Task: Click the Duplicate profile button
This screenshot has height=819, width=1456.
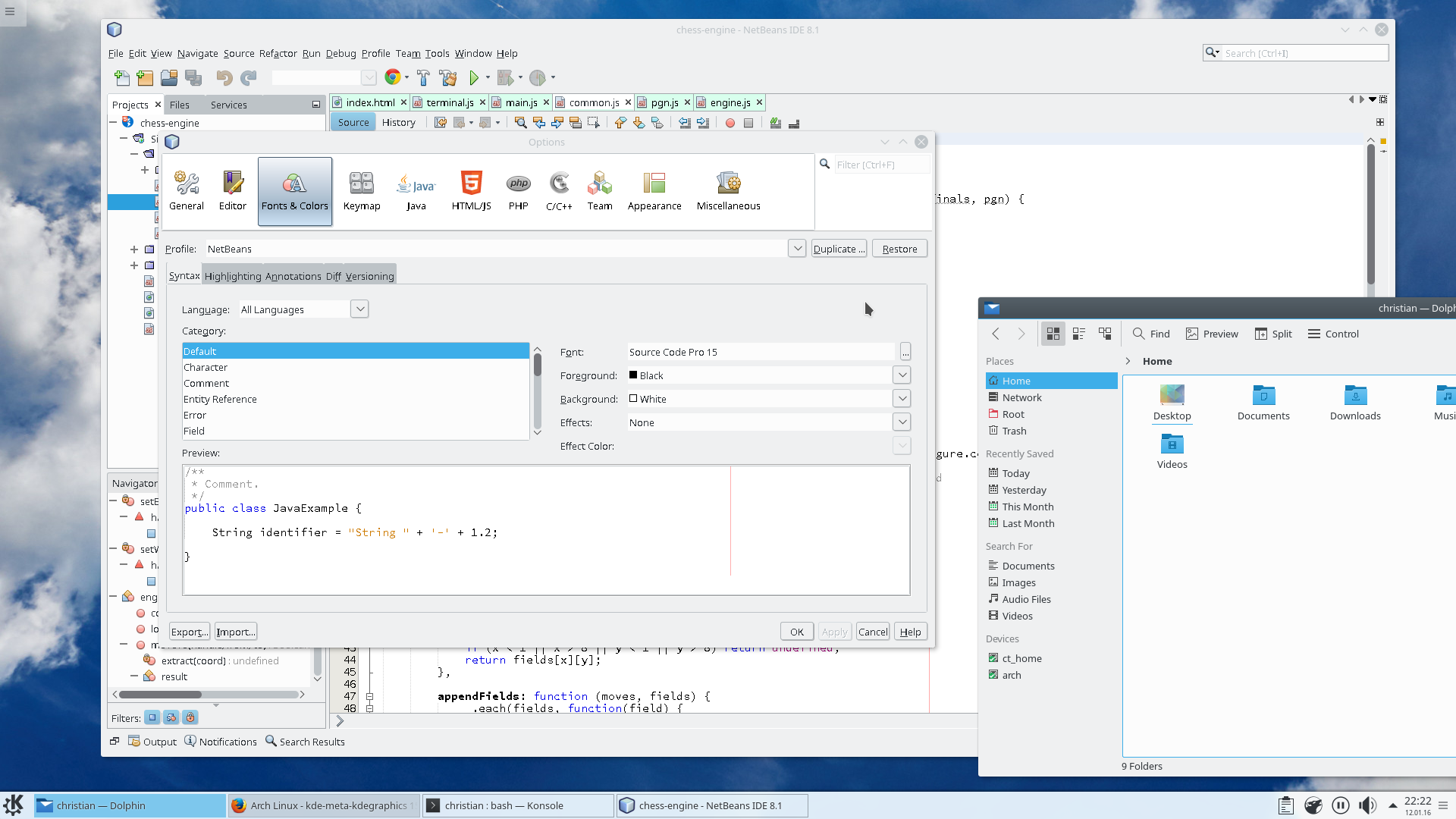Action: tap(839, 249)
